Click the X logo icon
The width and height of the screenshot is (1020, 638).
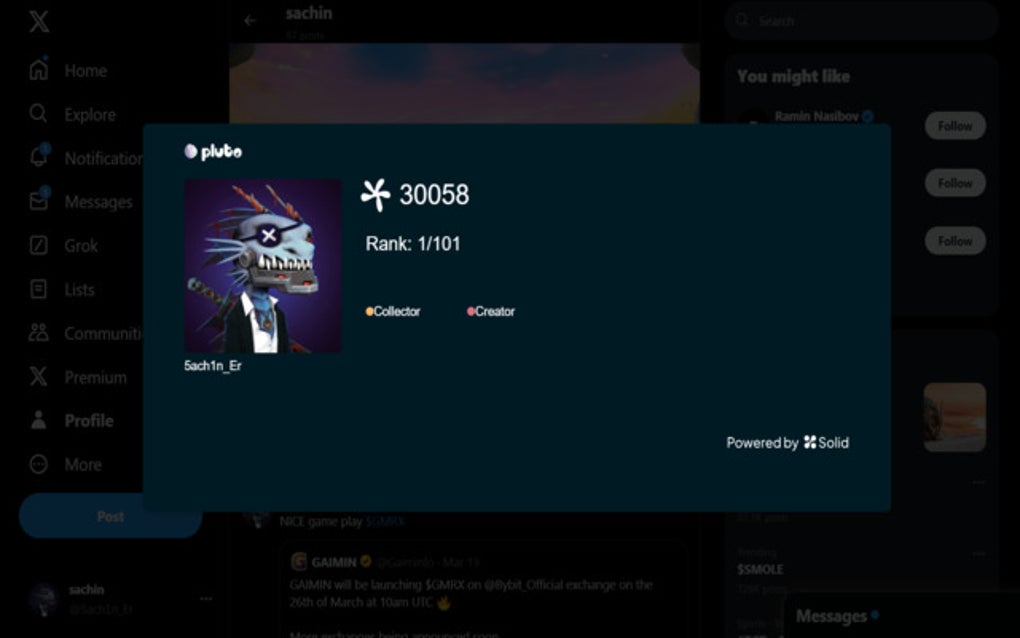point(39,21)
